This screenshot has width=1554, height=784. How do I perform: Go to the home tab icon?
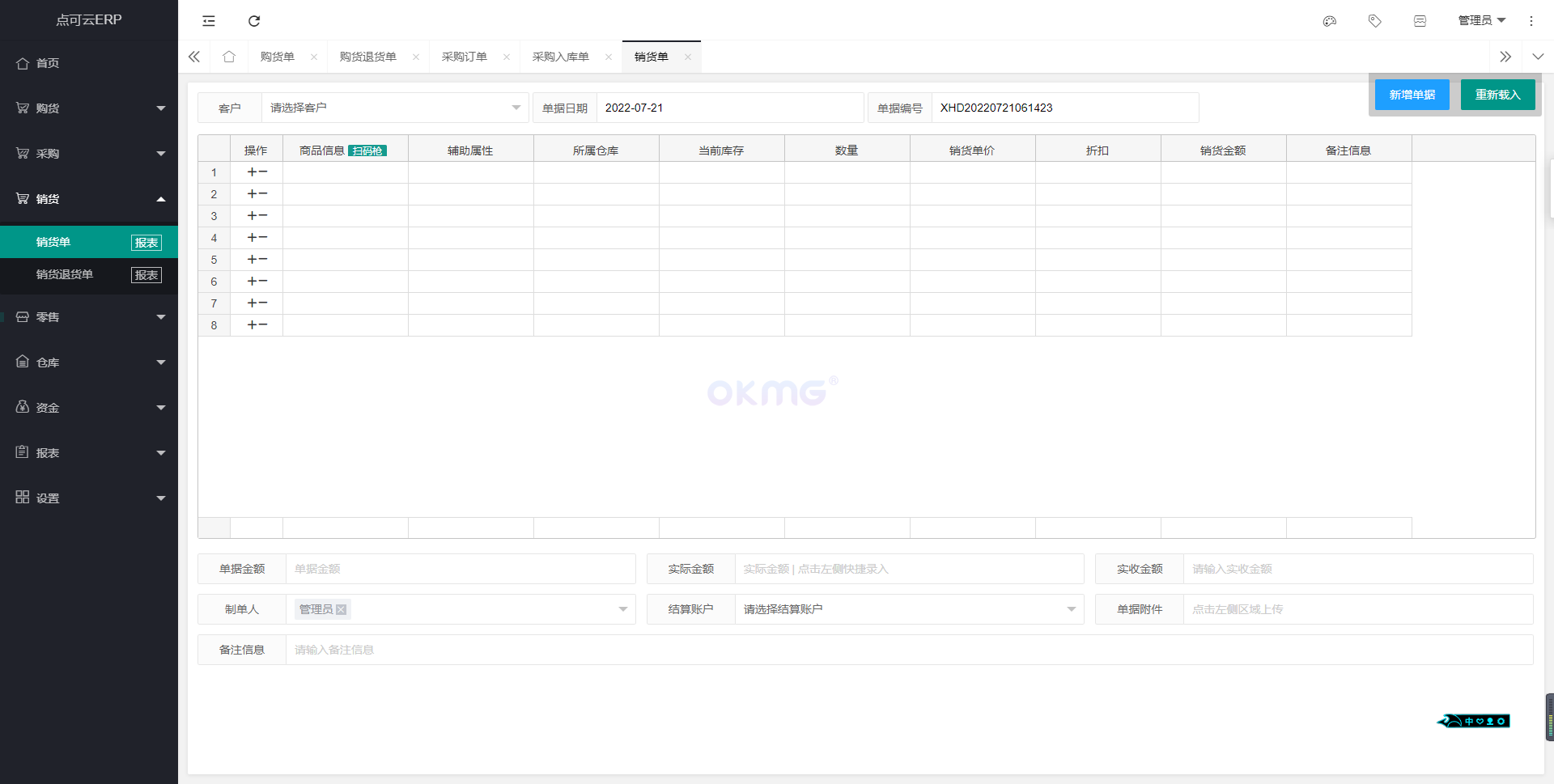[229, 57]
